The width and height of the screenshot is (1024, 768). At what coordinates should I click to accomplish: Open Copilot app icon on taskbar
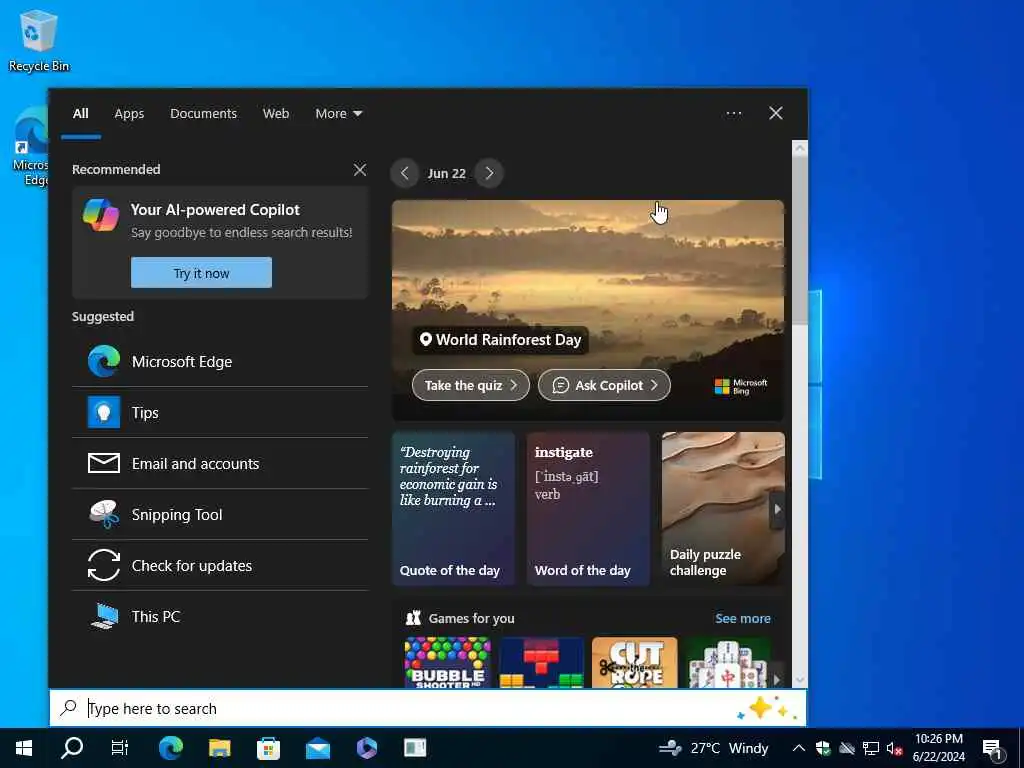(366, 748)
